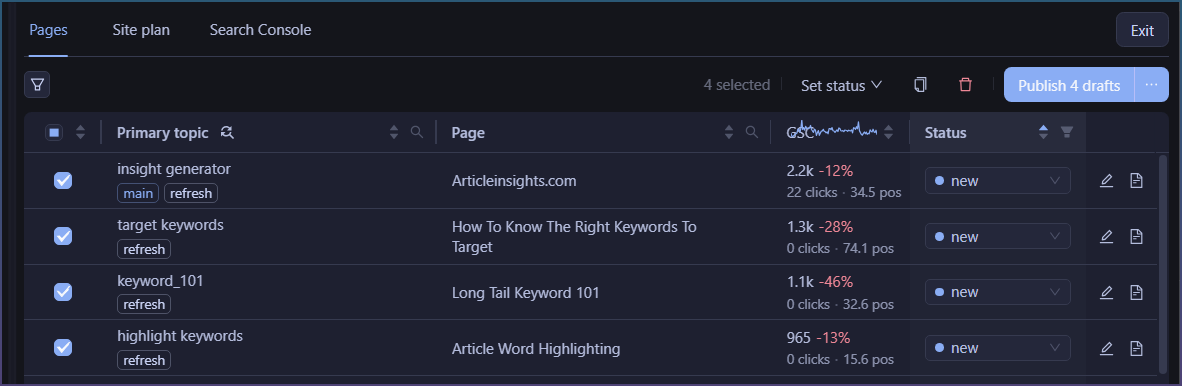This screenshot has width=1182, height=386.
Task: Click search icon in Primary topic column
Action: point(416,132)
